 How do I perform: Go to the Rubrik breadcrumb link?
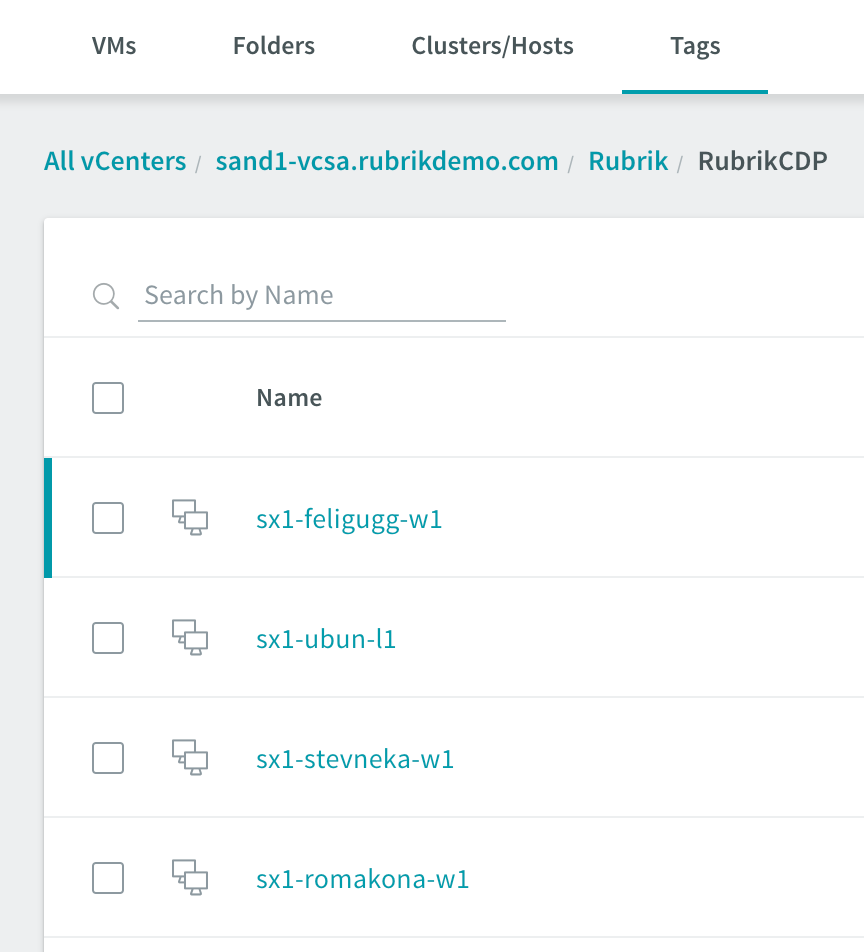[x=628, y=162]
